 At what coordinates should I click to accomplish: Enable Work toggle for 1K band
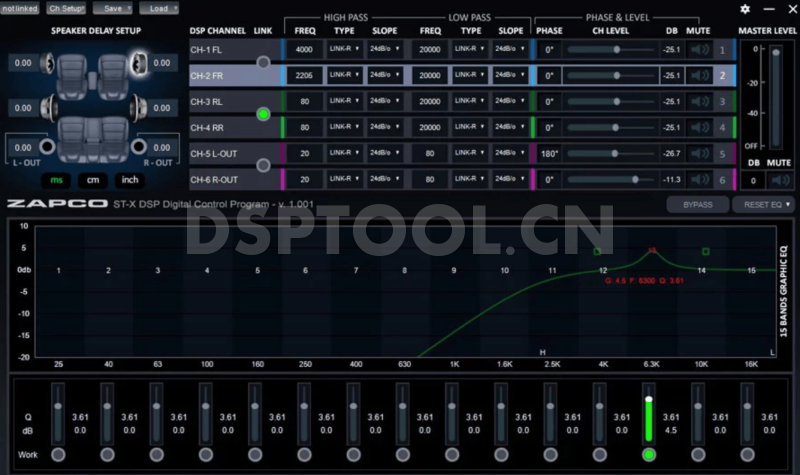(x=452, y=454)
